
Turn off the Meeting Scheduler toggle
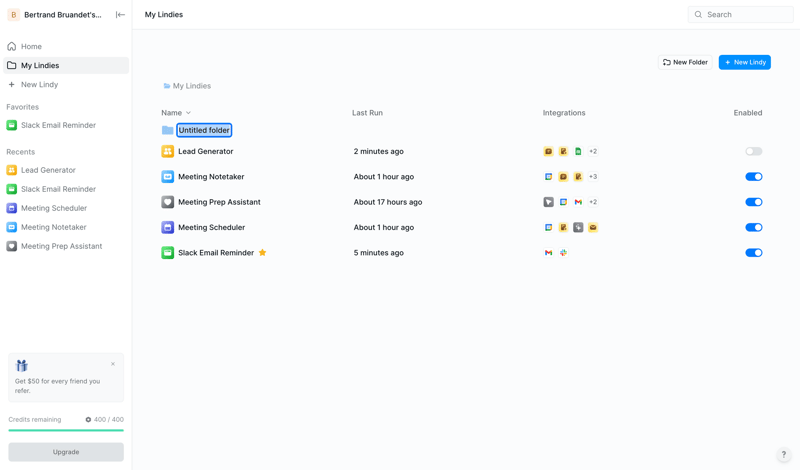pos(754,227)
